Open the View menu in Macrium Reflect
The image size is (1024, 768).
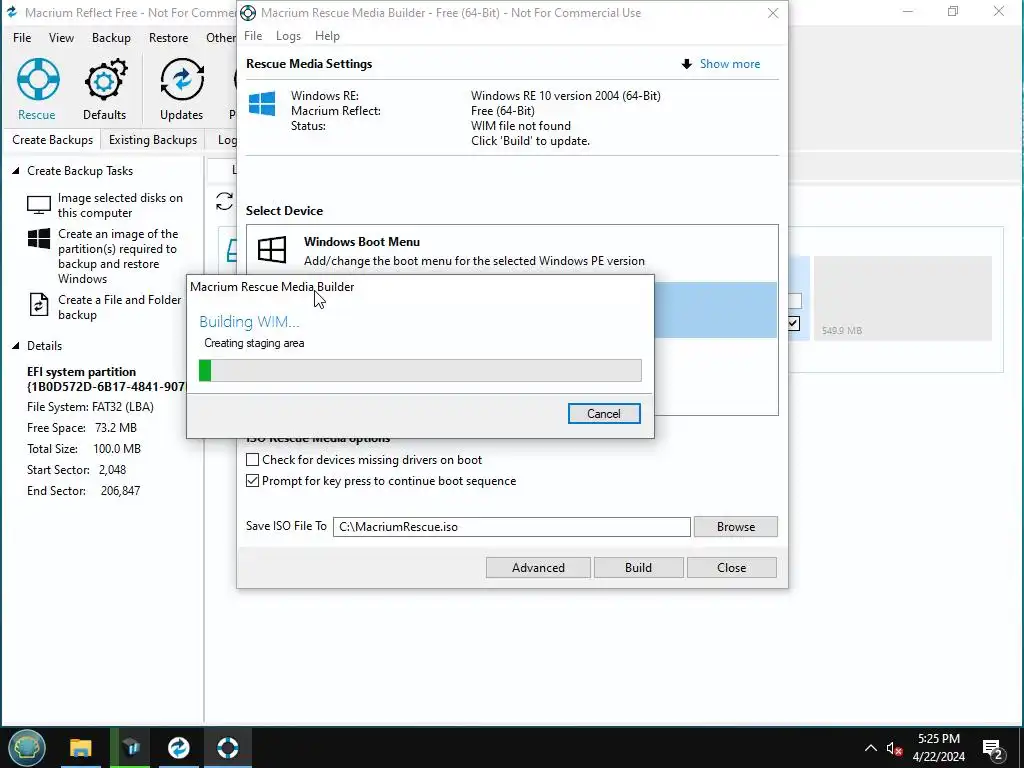[61, 37]
